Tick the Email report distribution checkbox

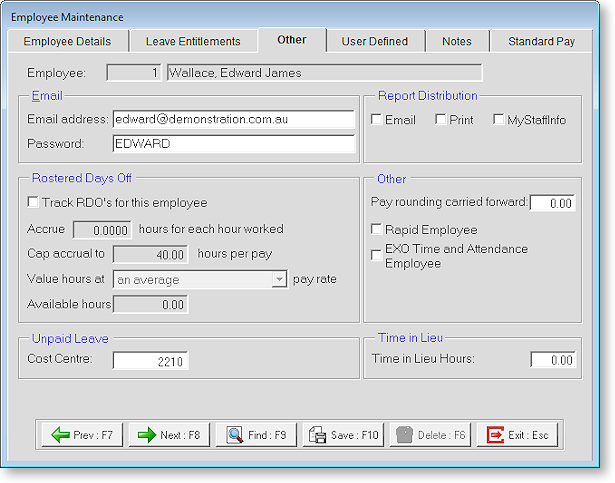click(x=376, y=120)
